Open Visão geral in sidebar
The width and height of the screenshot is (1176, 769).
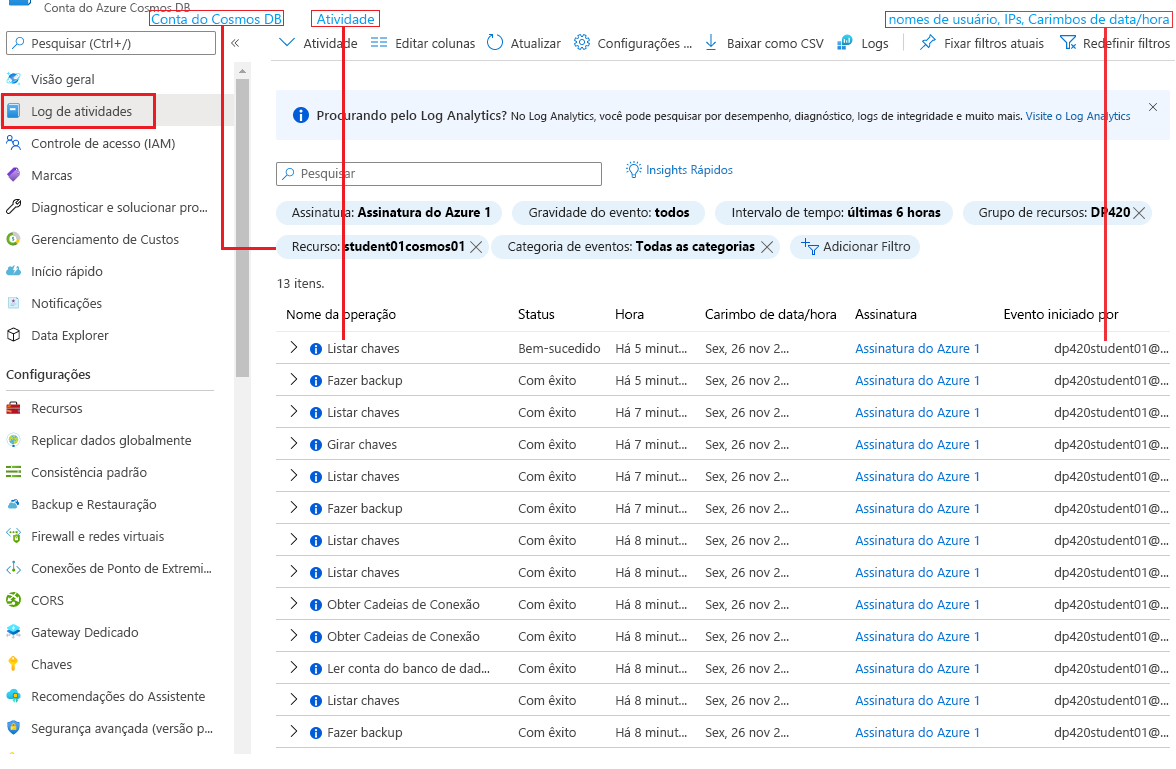point(63,79)
